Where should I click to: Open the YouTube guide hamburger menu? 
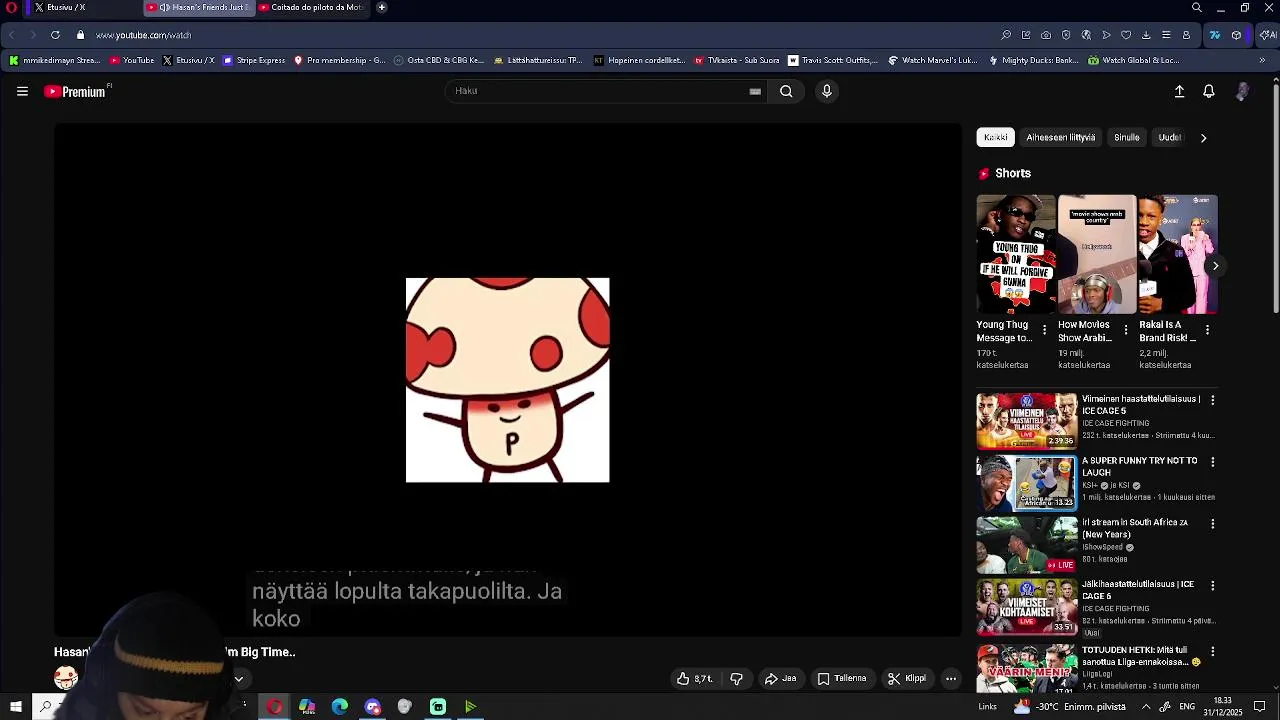[x=22, y=91]
